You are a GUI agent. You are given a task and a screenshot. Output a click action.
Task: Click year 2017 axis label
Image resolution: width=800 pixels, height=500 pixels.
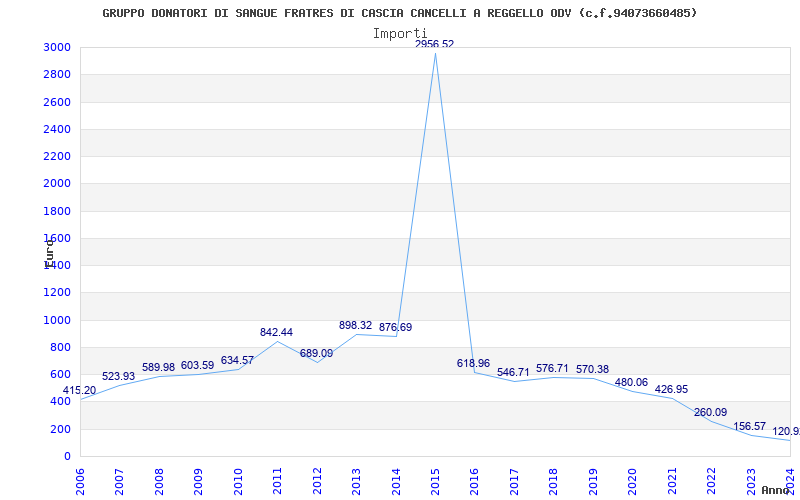514,481
